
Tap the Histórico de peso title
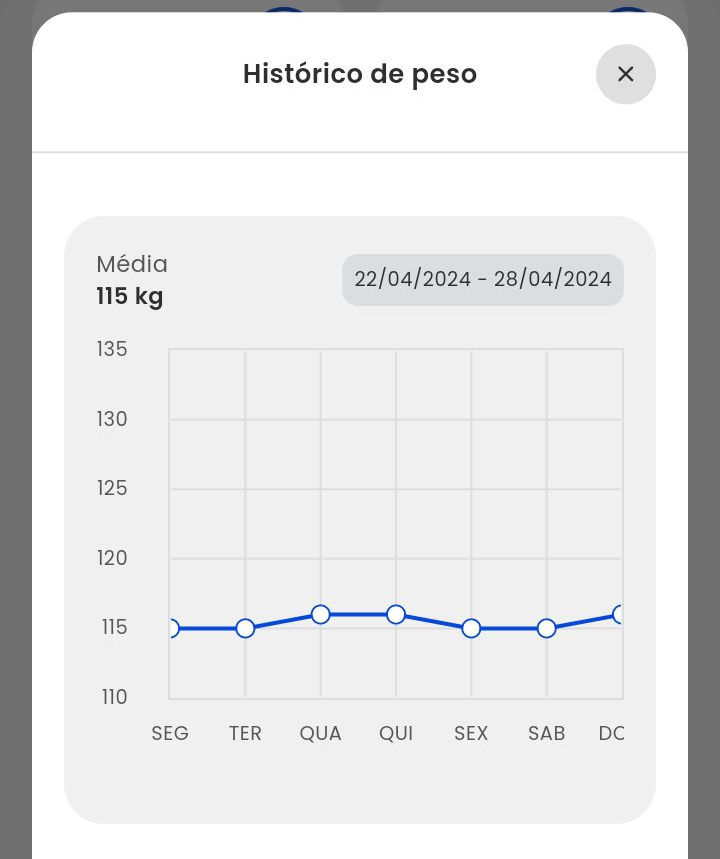pos(360,74)
